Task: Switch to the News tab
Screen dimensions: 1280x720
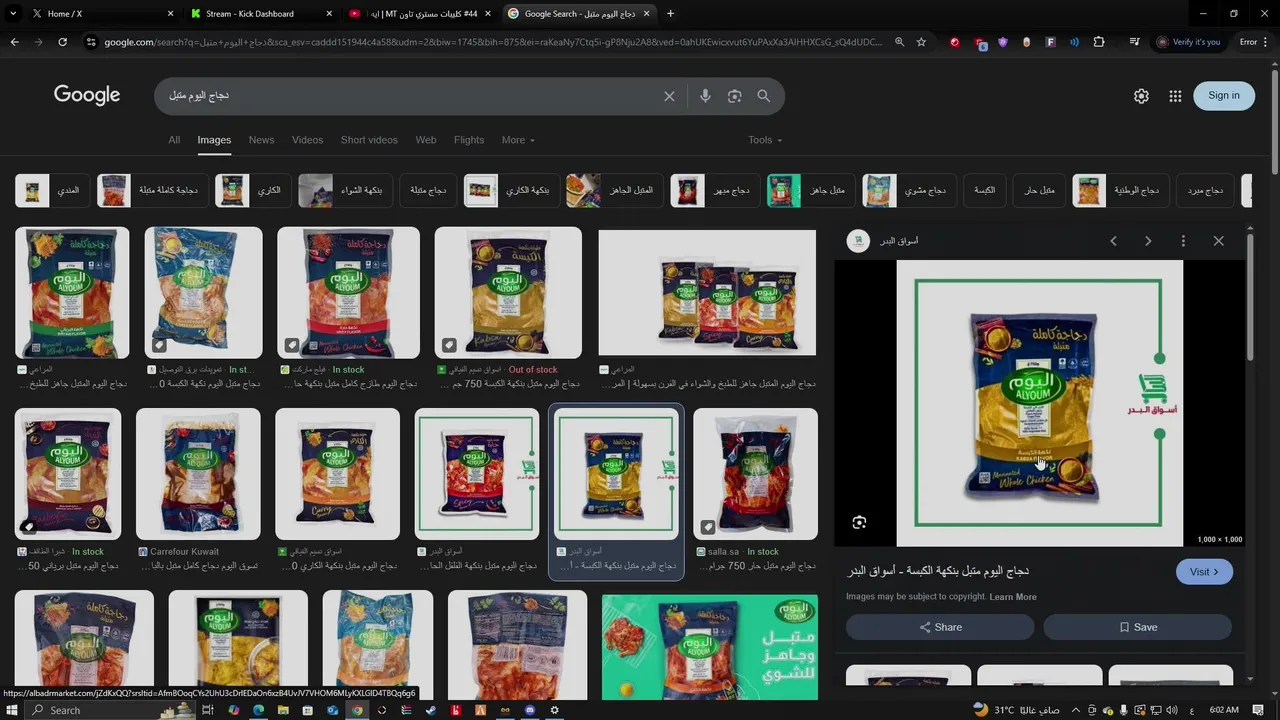Action: [261, 140]
